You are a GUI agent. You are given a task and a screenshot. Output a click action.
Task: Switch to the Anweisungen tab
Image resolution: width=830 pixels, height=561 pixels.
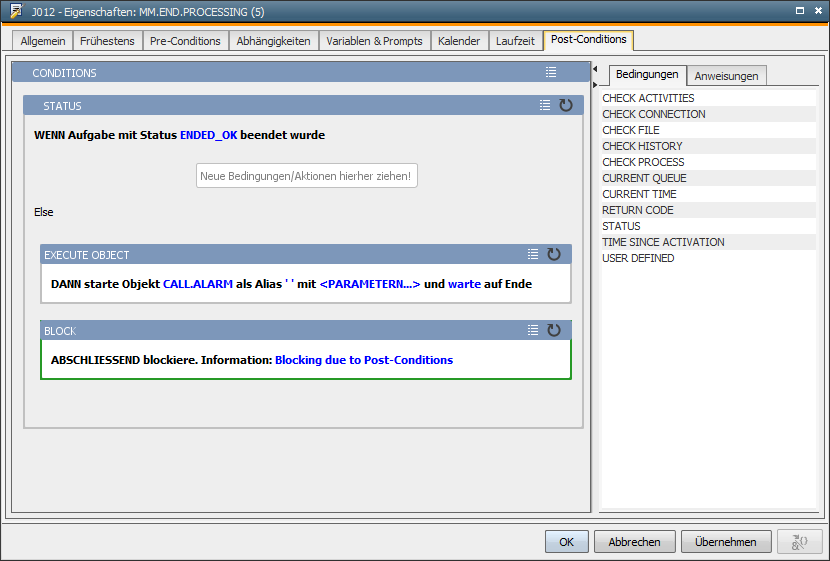(727, 76)
